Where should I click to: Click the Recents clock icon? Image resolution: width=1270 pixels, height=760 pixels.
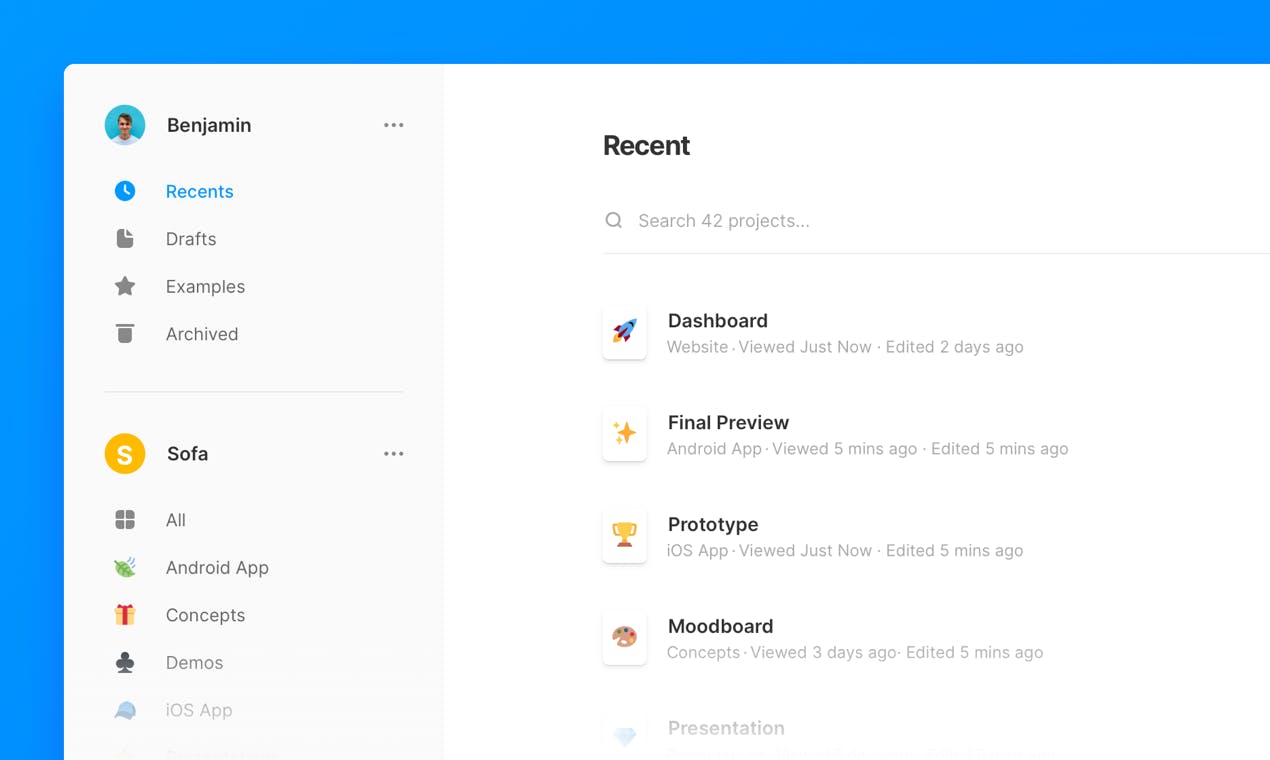[x=125, y=191]
